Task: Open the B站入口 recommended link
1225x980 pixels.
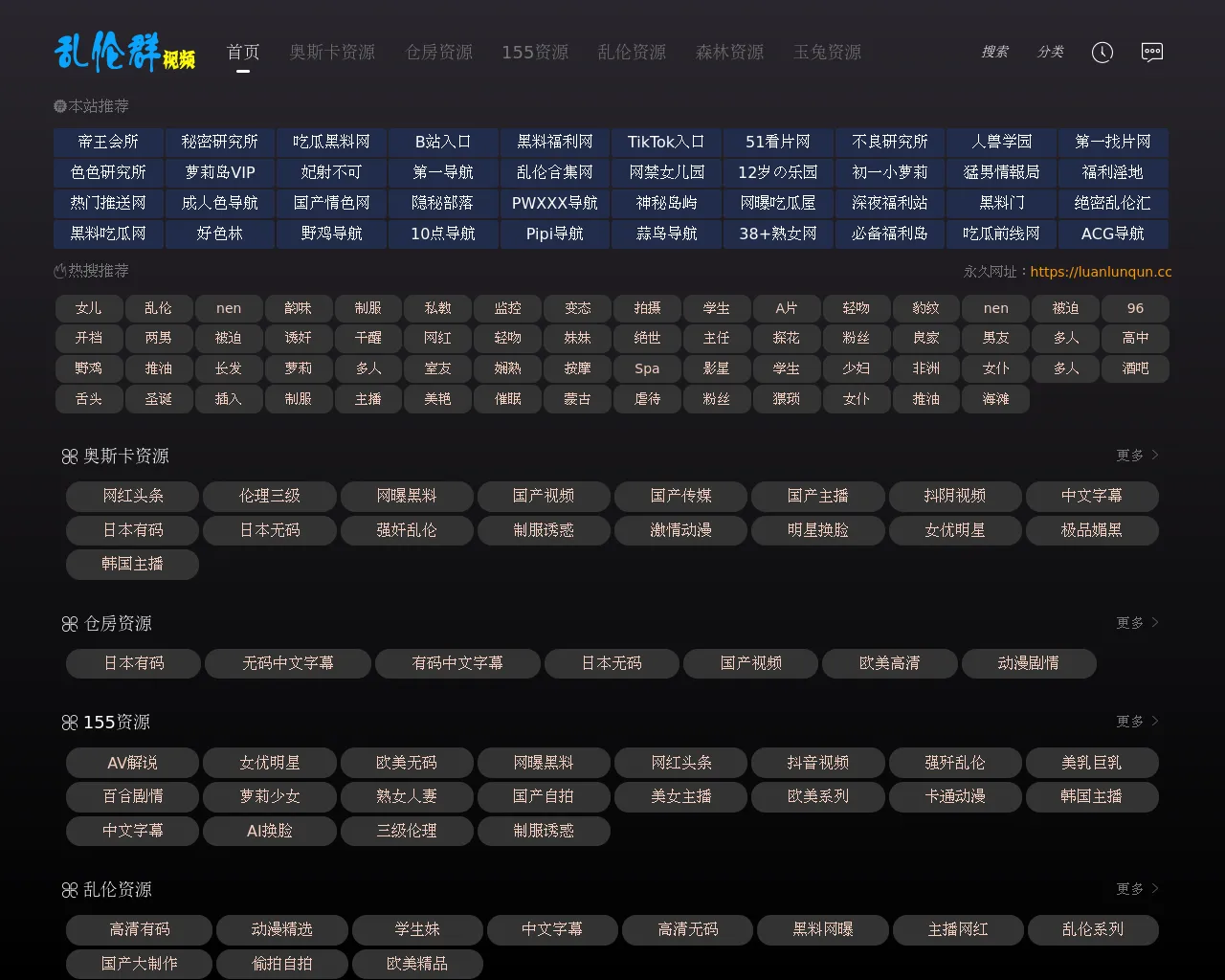Action: tap(443, 142)
